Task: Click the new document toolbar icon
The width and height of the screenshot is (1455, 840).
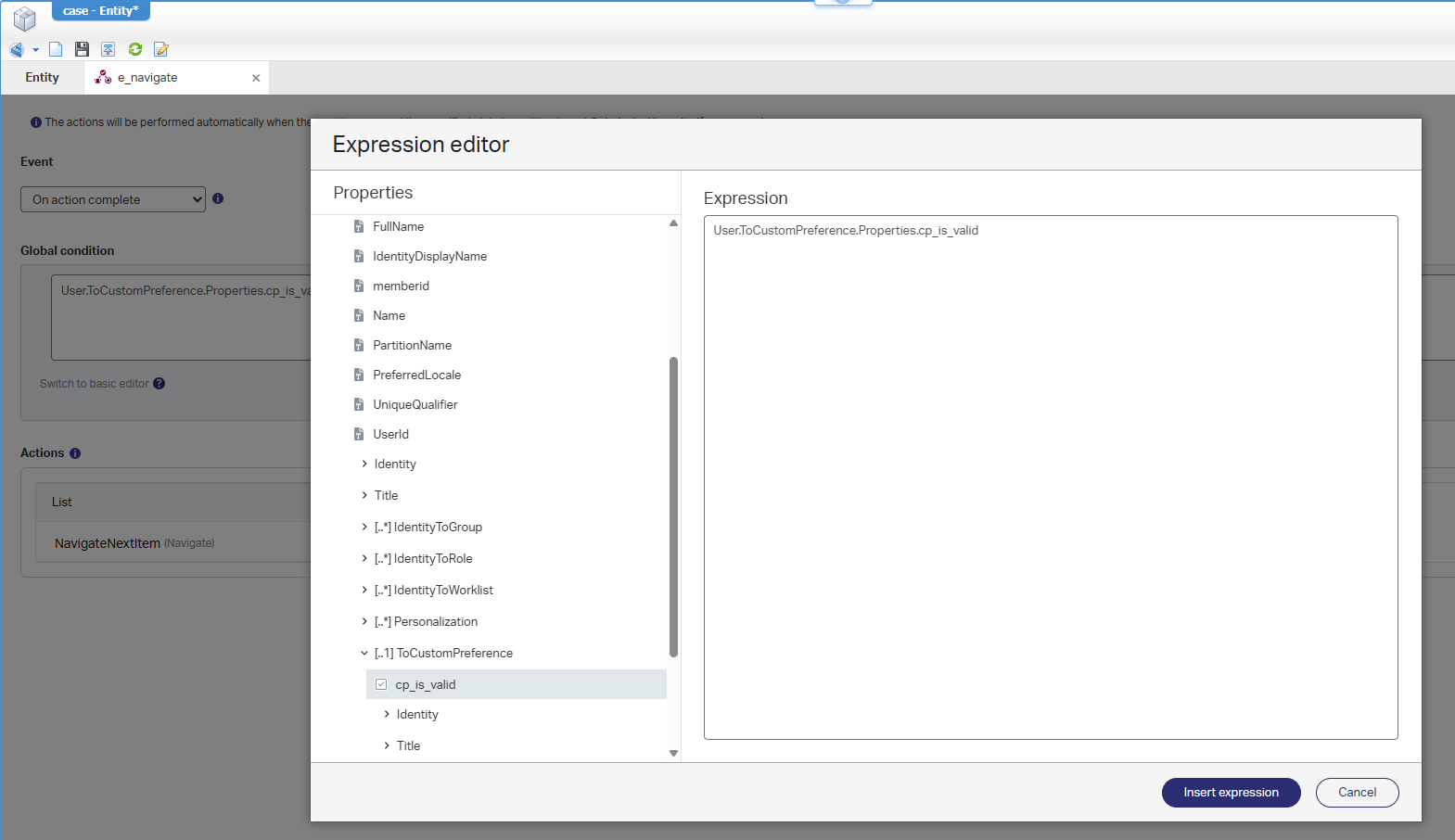Action: coord(56,49)
